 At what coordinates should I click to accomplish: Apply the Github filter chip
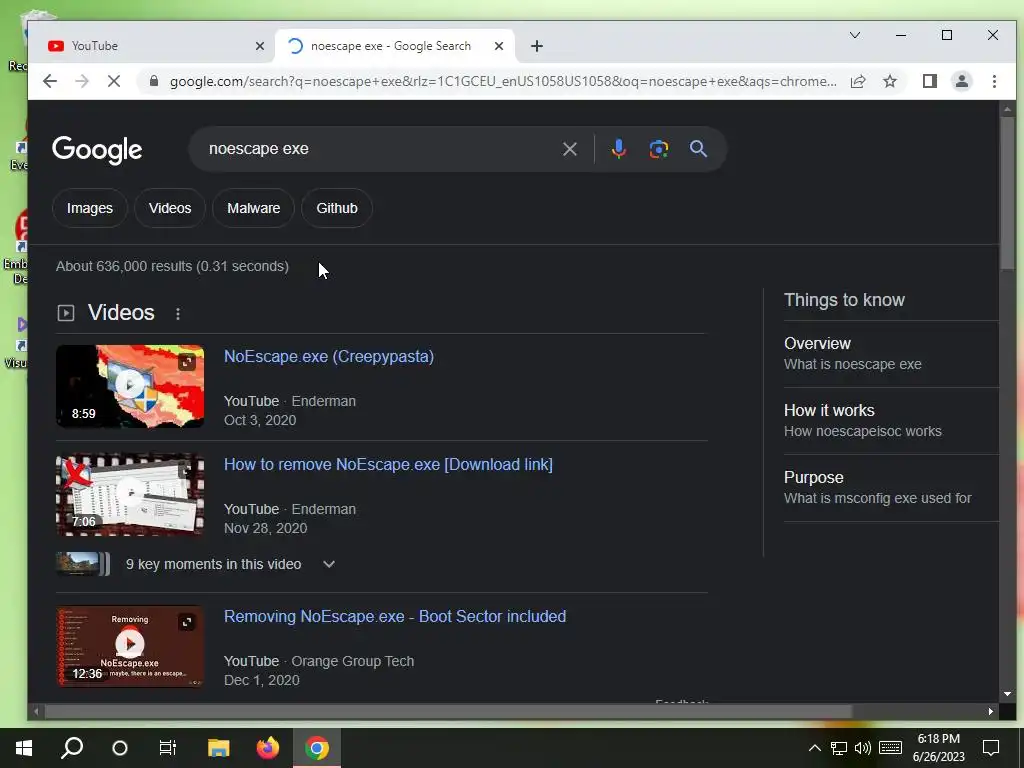click(337, 208)
